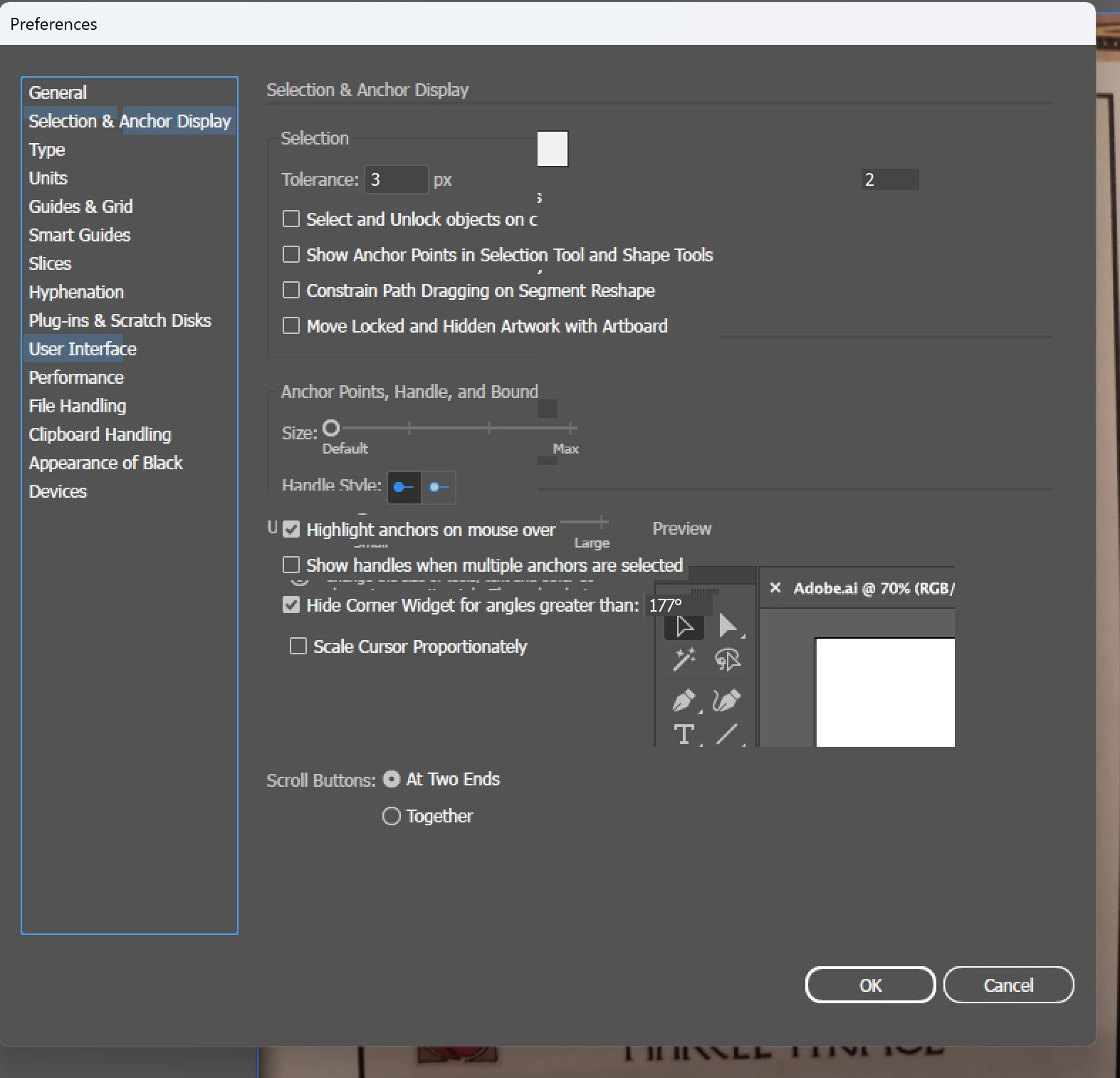The width and height of the screenshot is (1120, 1078).
Task: Click the corner widget angle field 177°
Action: click(678, 605)
